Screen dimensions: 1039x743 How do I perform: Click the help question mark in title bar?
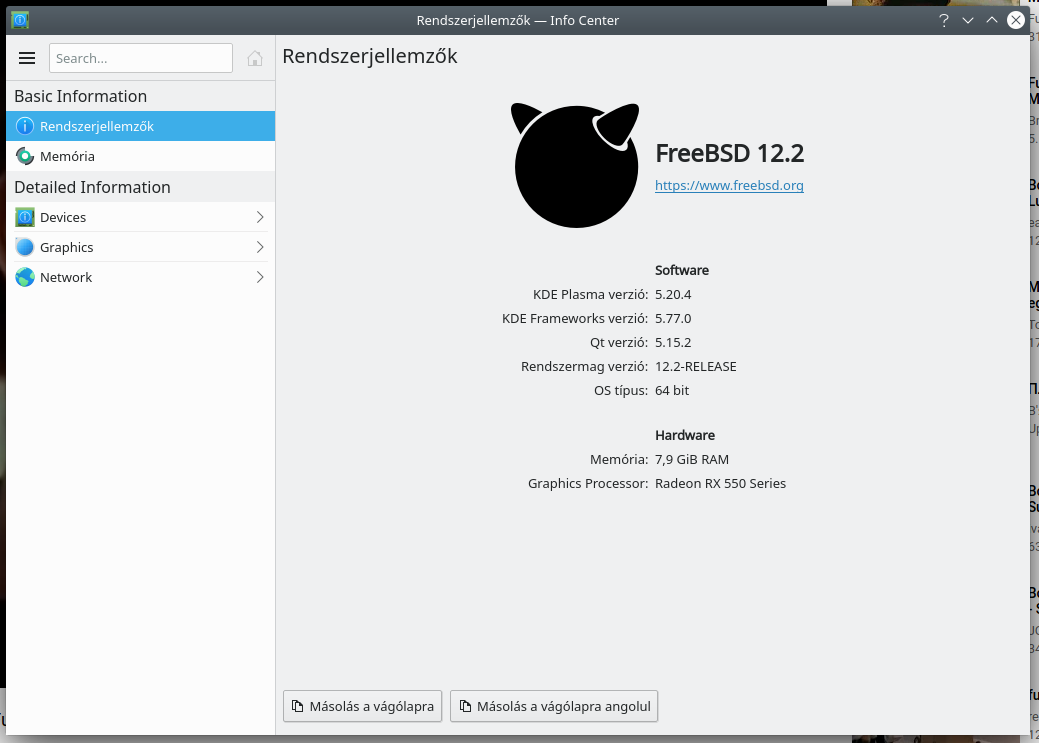click(x=944, y=21)
